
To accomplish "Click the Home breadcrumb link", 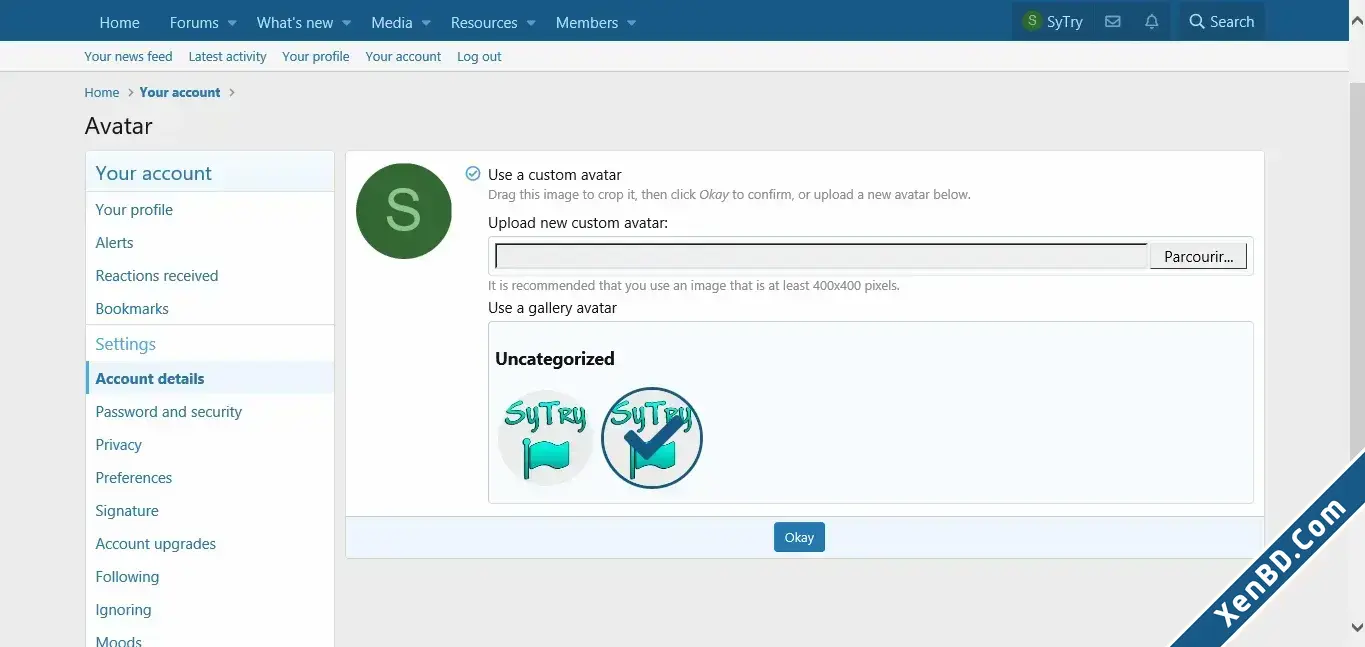I will (x=102, y=92).
